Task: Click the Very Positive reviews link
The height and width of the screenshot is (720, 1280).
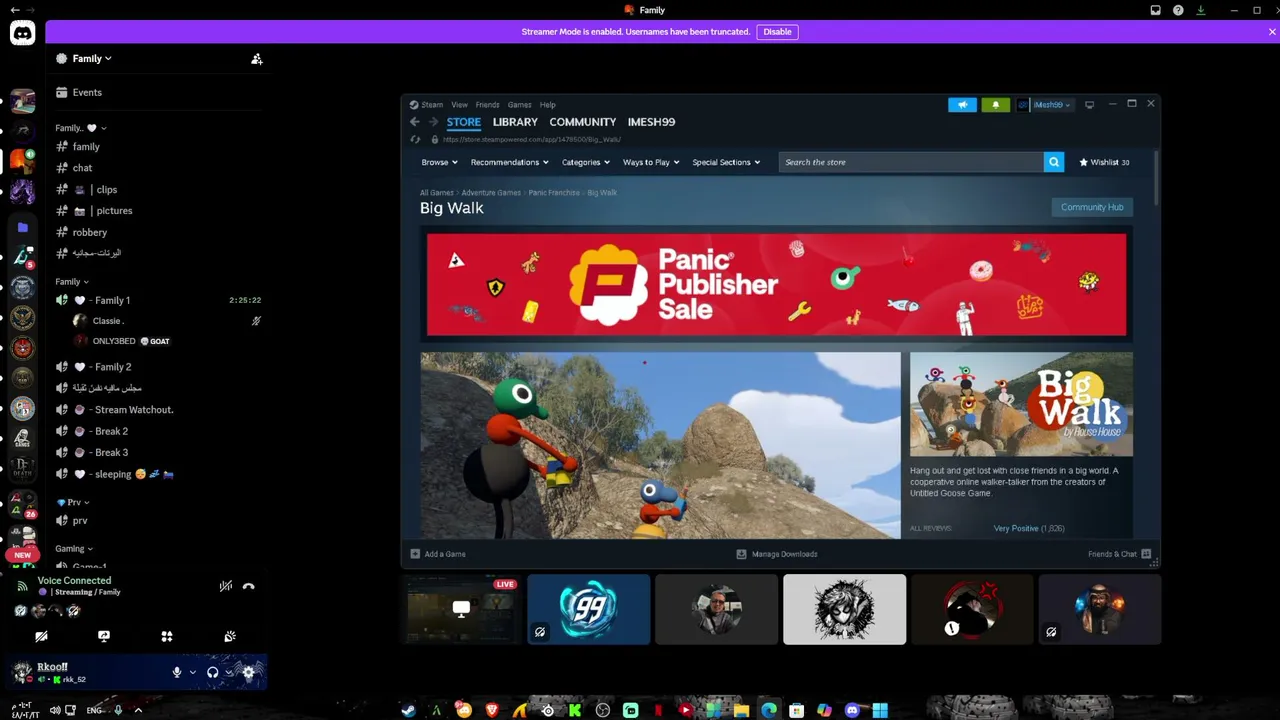Action: 1016,528
